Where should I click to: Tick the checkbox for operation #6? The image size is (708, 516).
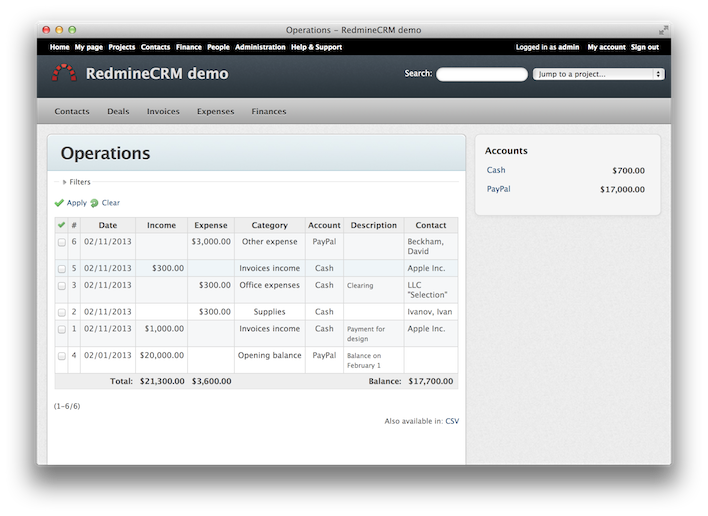(x=61, y=242)
